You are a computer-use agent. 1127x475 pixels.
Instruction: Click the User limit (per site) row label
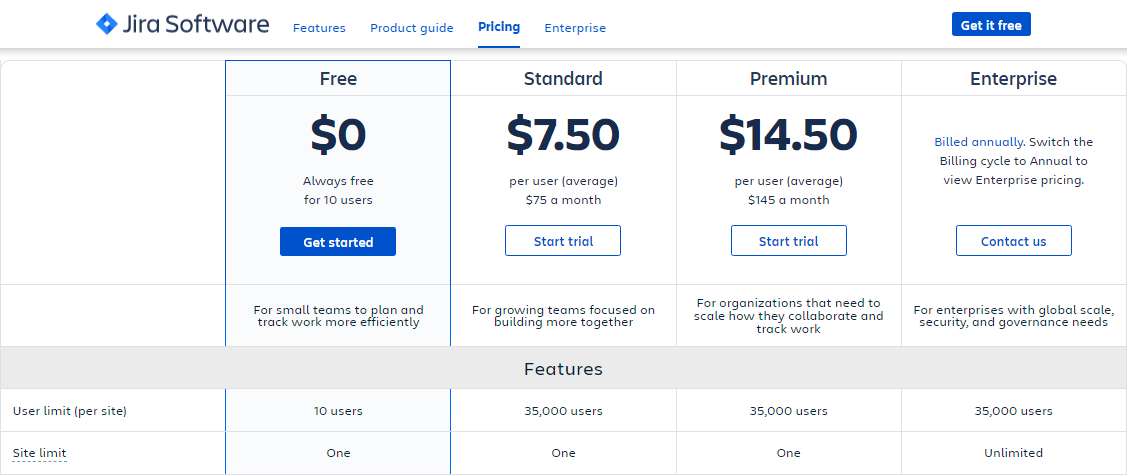pyautogui.click(x=70, y=411)
